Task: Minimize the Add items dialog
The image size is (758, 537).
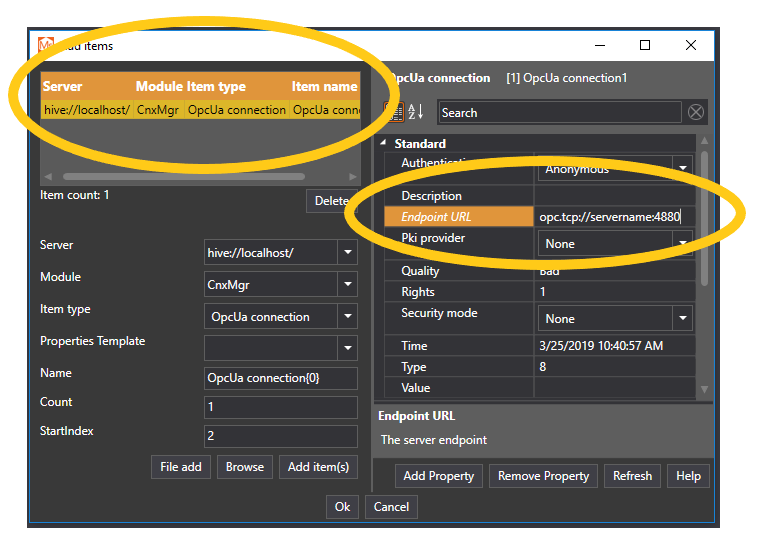Action: point(599,45)
